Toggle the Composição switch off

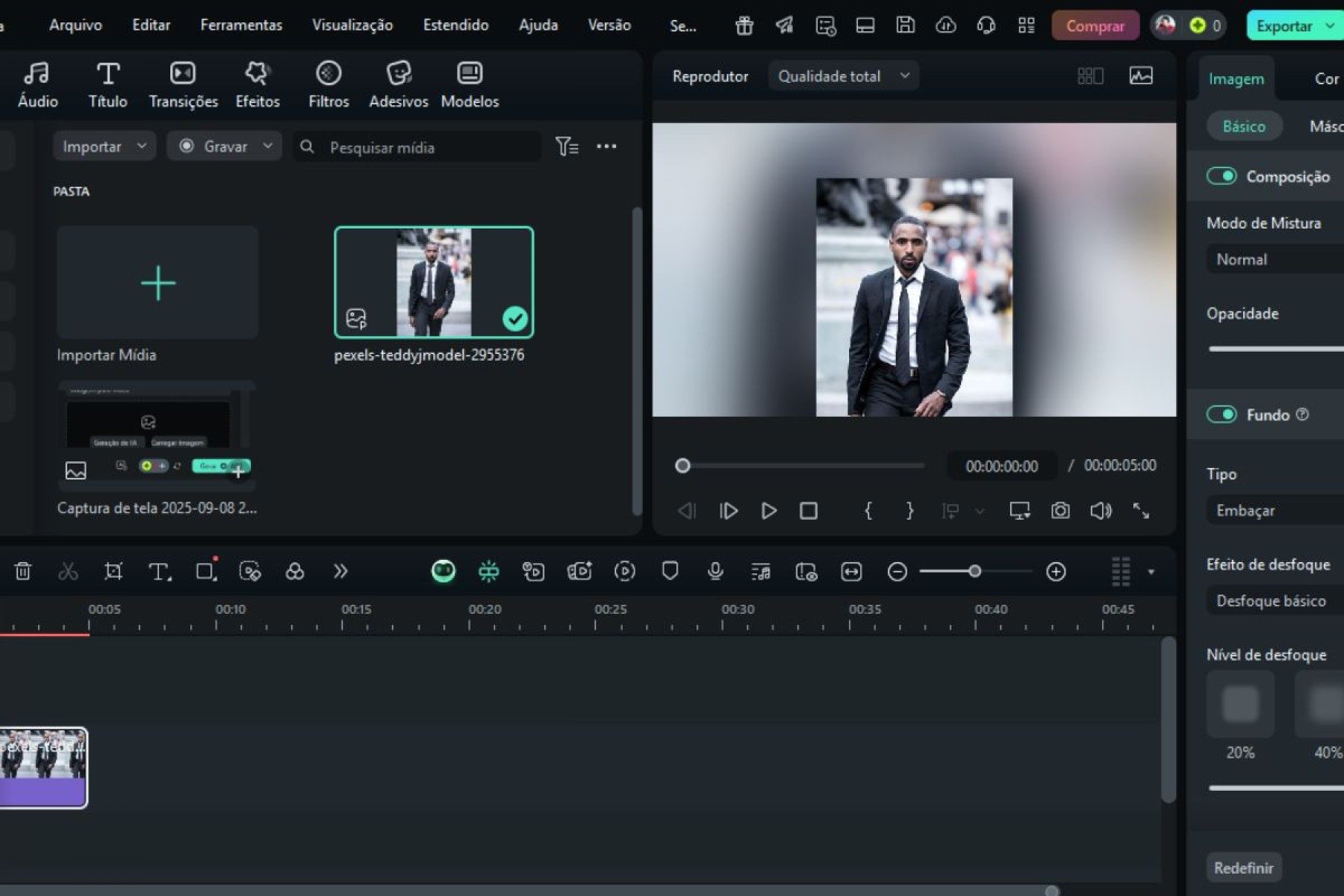[1222, 176]
